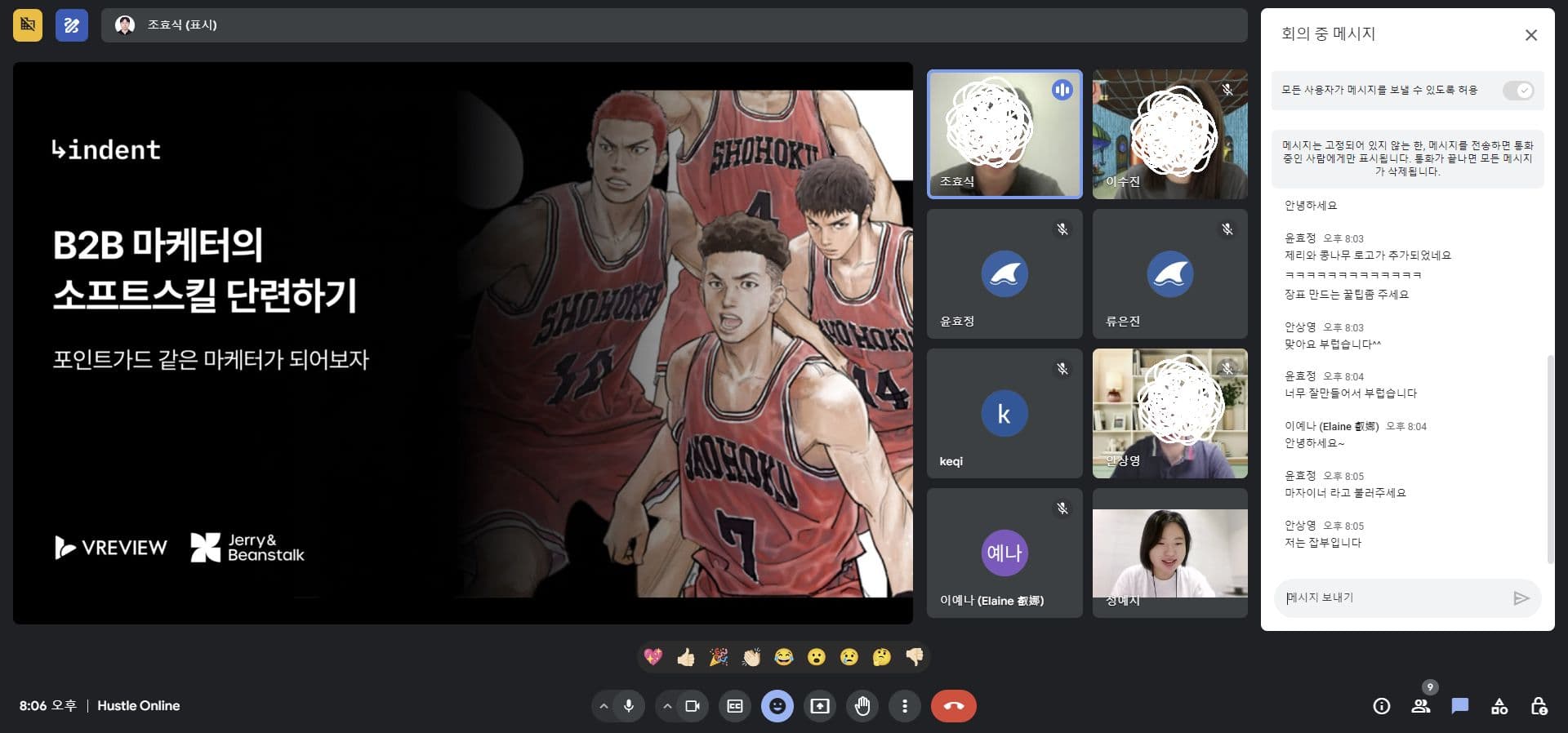
Task: Click the send message arrow icon
Action: (x=1521, y=598)
